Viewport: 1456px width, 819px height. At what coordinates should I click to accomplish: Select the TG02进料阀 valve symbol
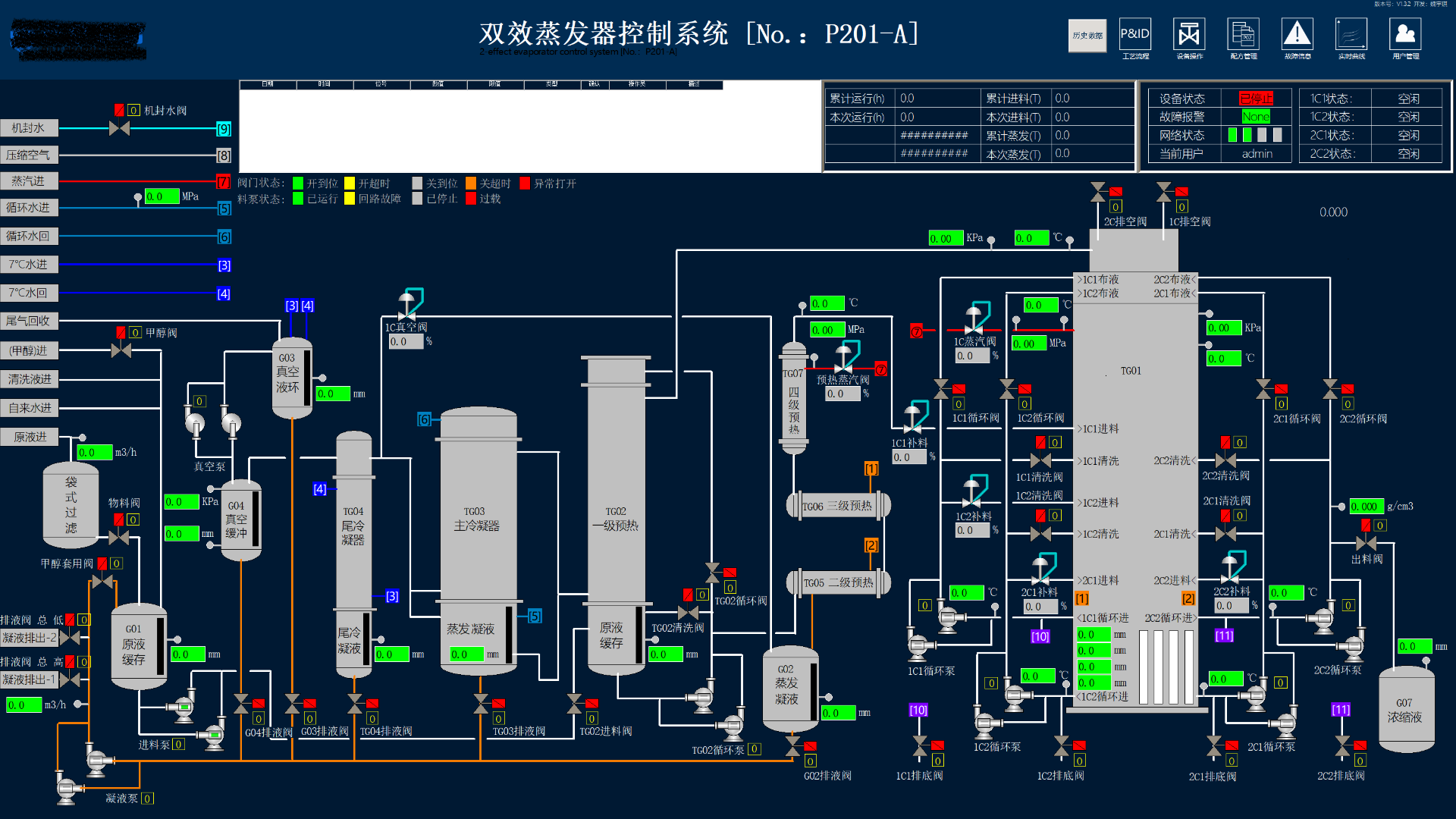pyautogui.click(x=575, y=704)
